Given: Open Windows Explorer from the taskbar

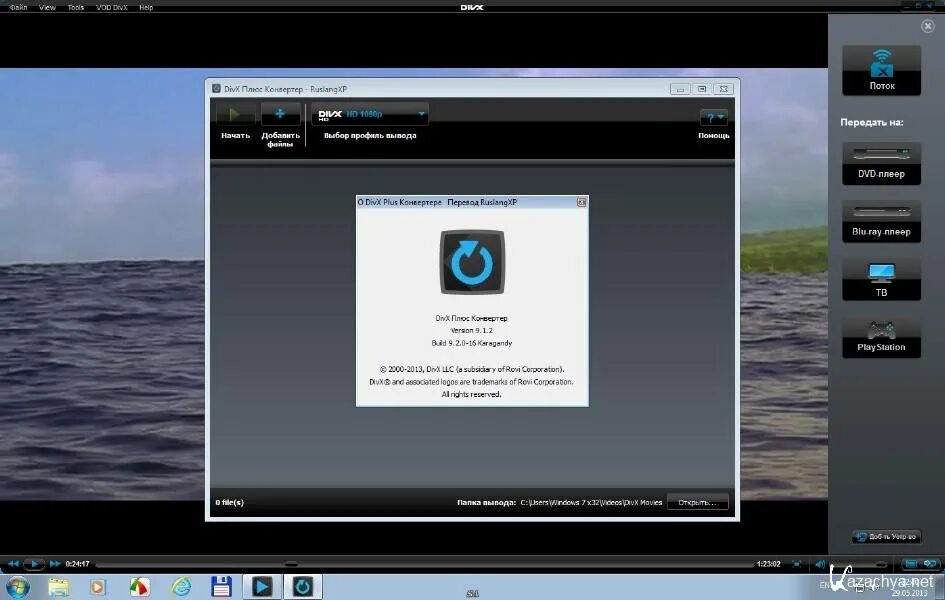Looking at the screenshot, I should (58, 587).
